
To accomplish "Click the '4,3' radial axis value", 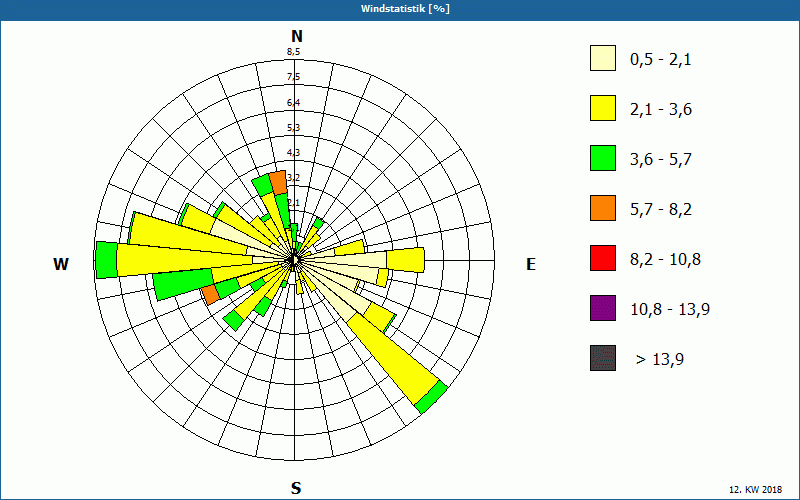I will pos(293,153).
